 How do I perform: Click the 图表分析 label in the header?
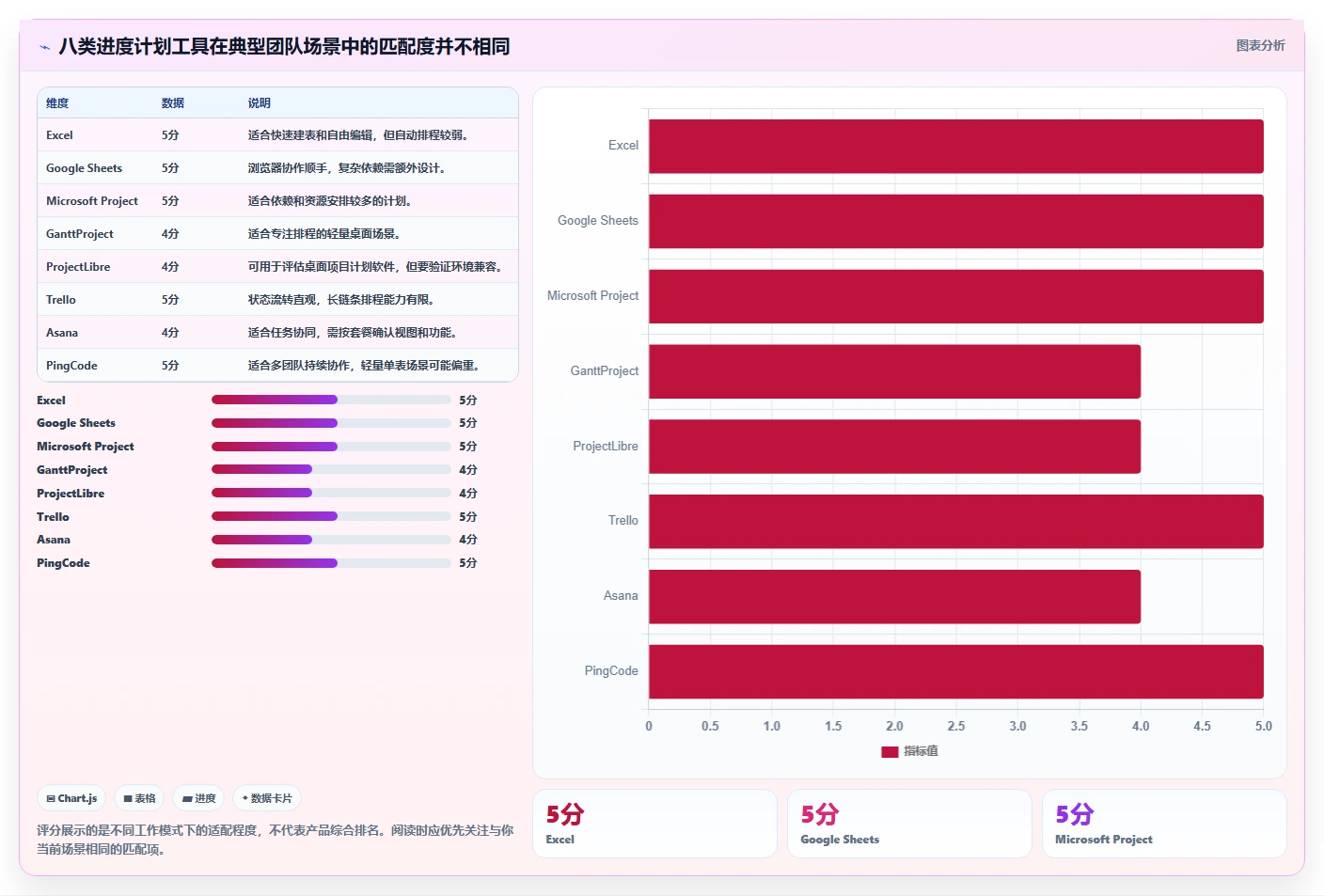click(1260, 45)
